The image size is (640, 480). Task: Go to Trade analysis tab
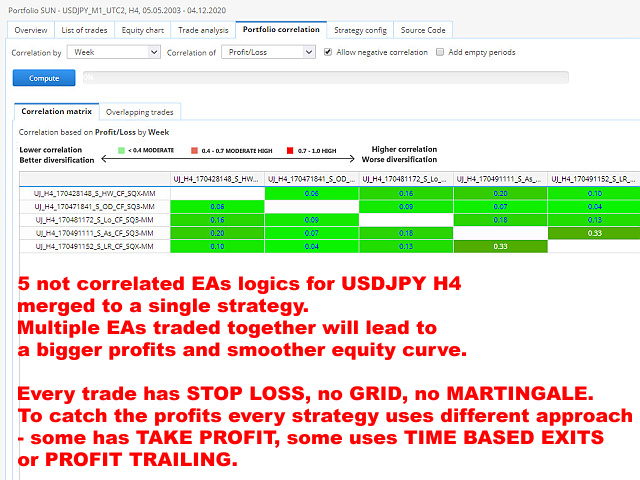coord(205,30)
